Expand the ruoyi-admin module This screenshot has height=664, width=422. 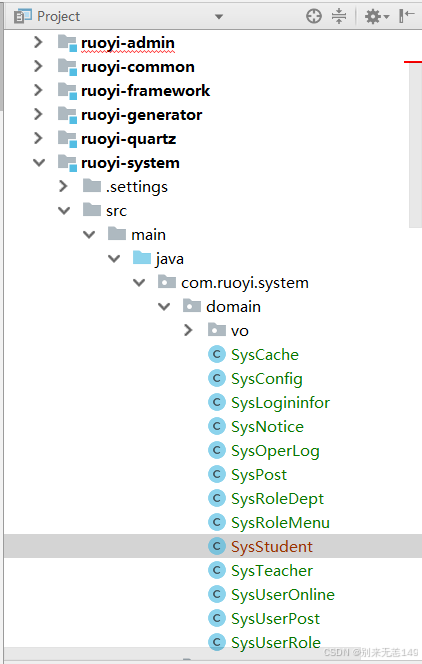pyautogui.click(x=38, y=42)
